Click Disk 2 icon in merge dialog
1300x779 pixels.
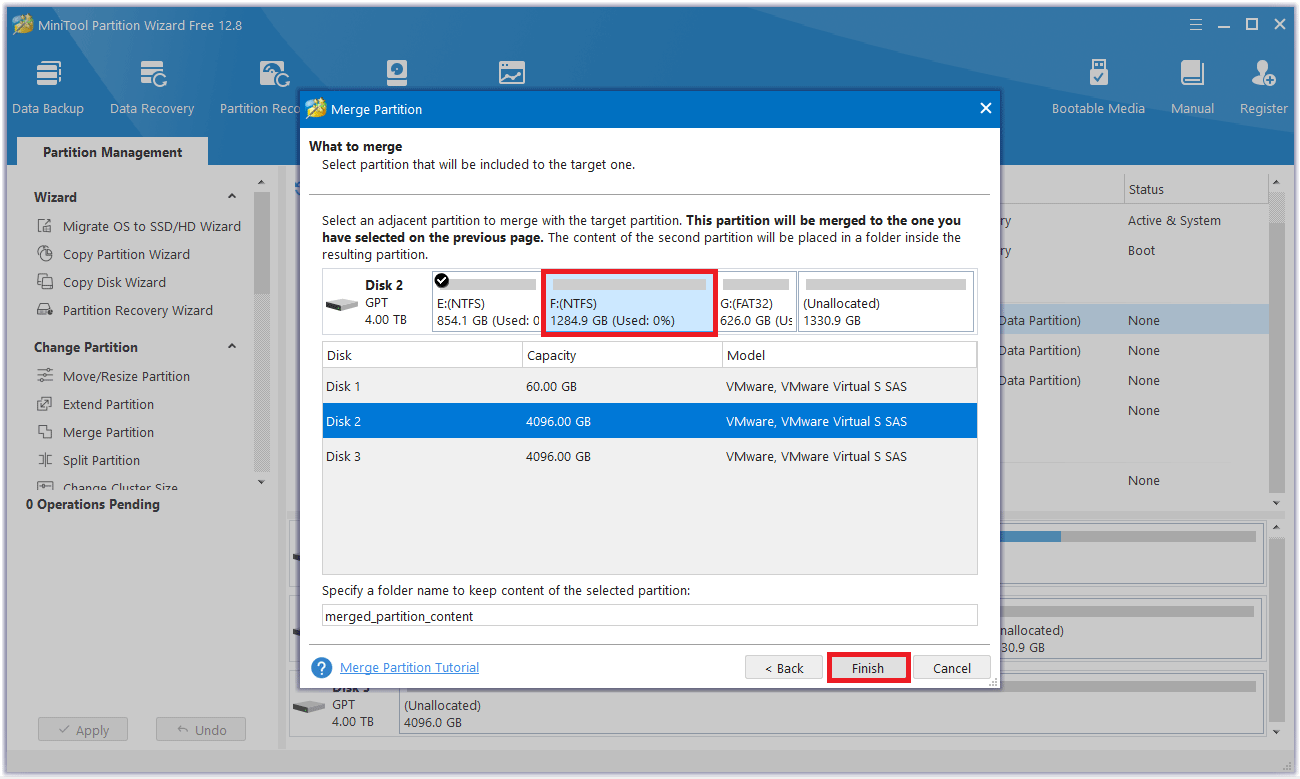pos(342,303)
